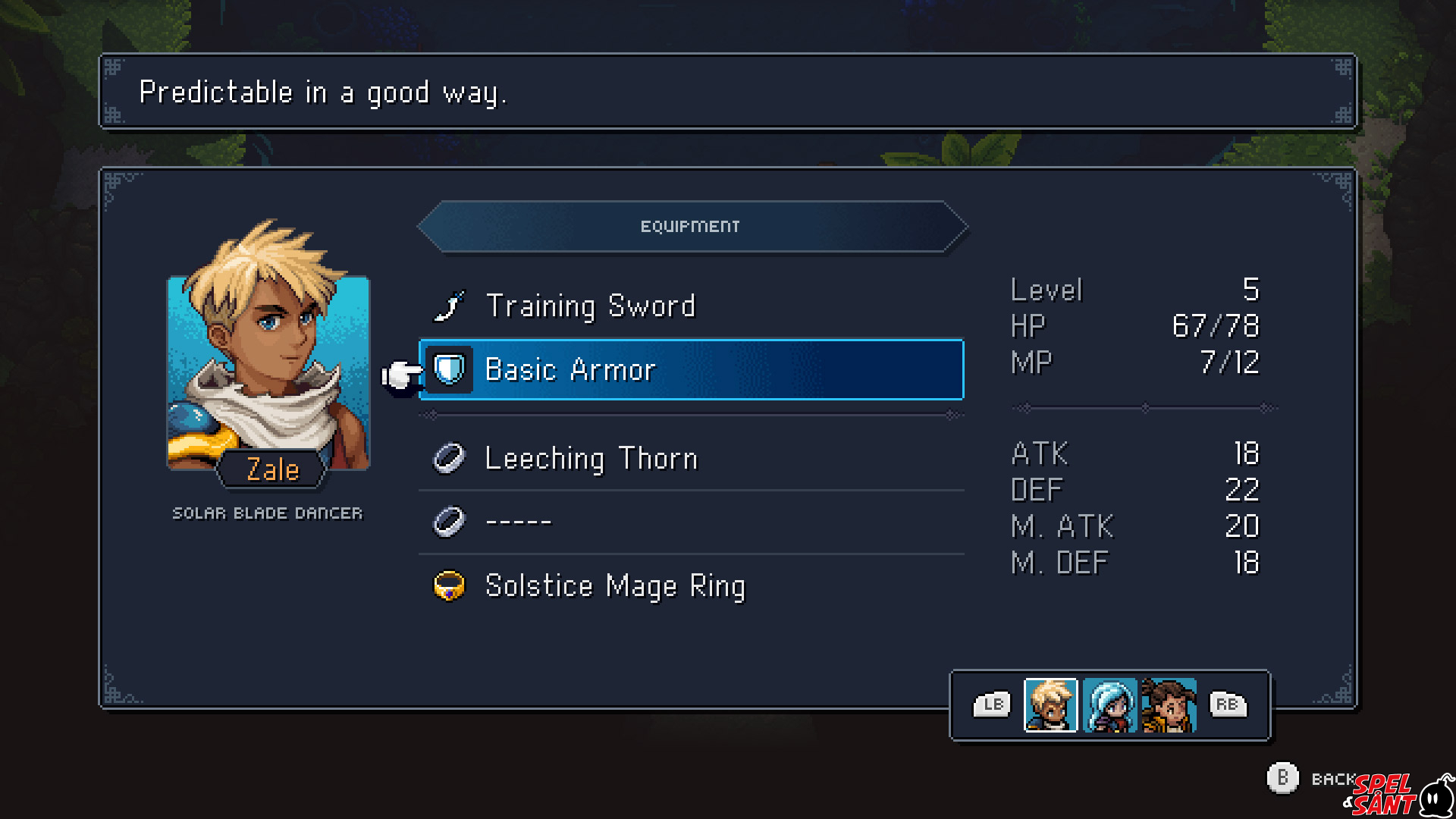Select the highlighted Basic Armor entry
1456x819 pixels.
(692, 370)
